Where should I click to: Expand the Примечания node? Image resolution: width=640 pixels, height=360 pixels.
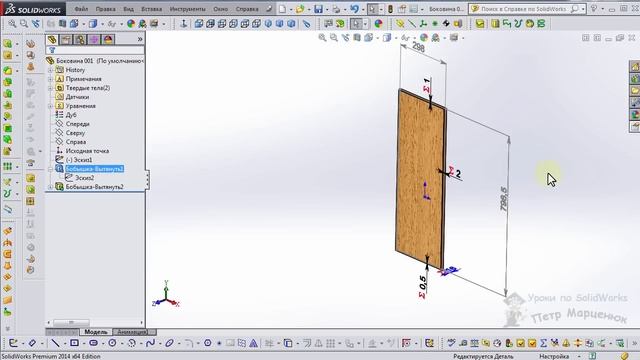pos(51,79)
